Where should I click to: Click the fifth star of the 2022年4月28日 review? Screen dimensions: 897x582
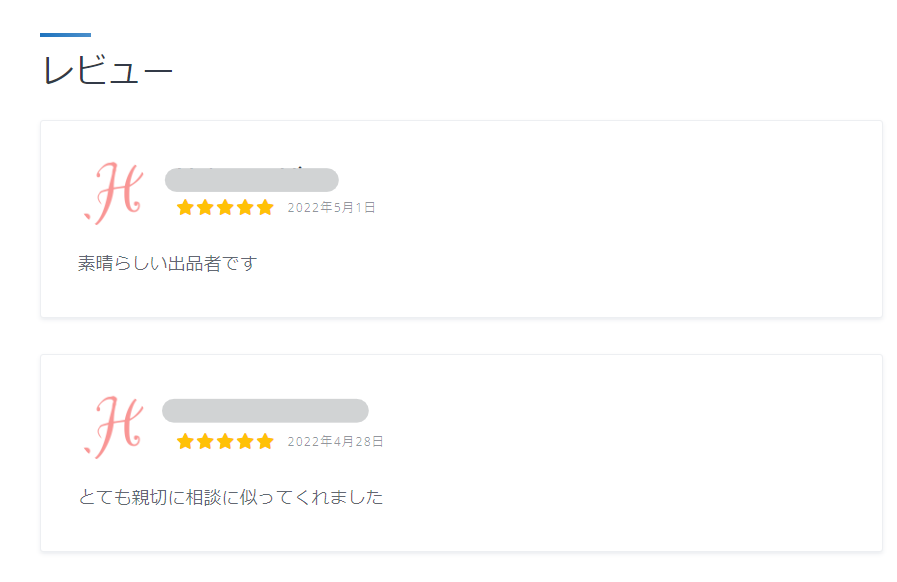point(265,442)
